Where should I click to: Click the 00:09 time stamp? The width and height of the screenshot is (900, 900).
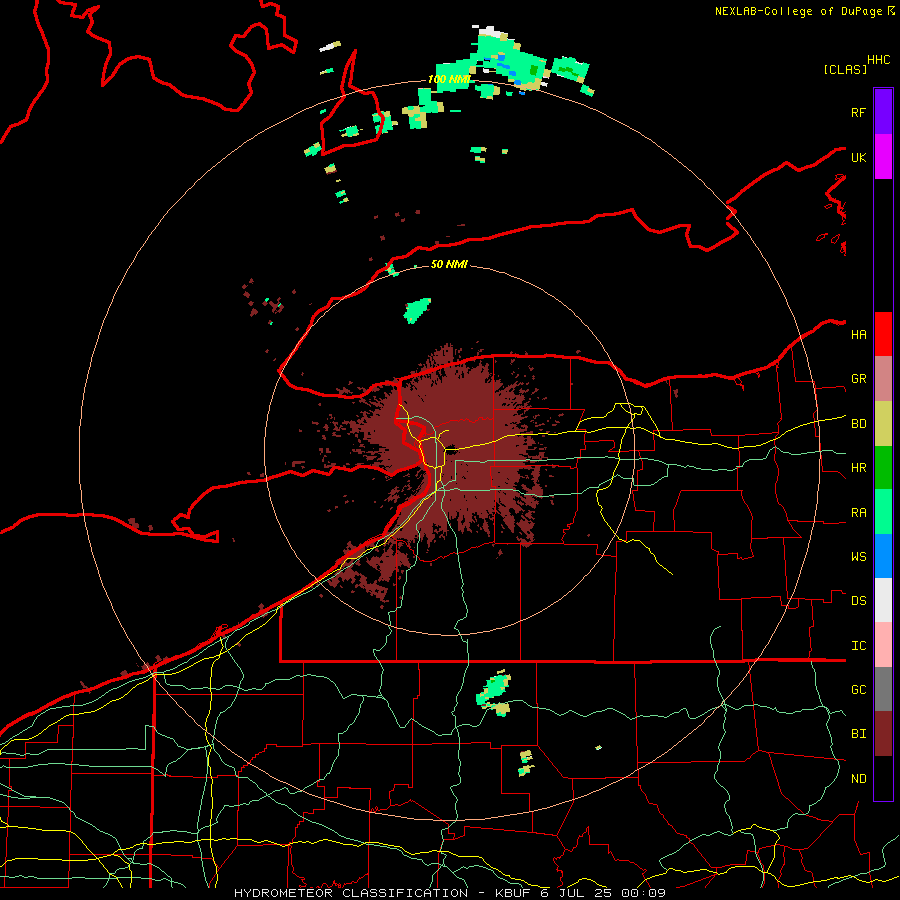(x=643, y=893)
